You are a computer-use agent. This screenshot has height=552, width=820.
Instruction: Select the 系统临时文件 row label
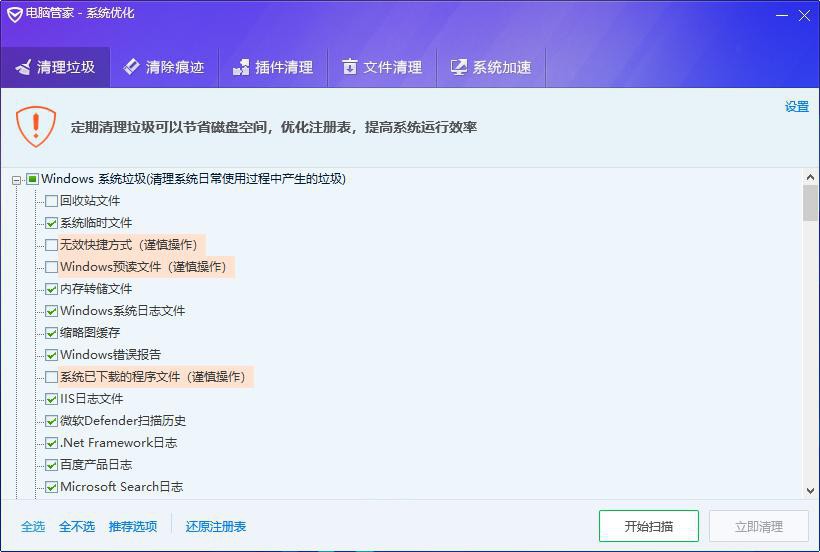96,223
